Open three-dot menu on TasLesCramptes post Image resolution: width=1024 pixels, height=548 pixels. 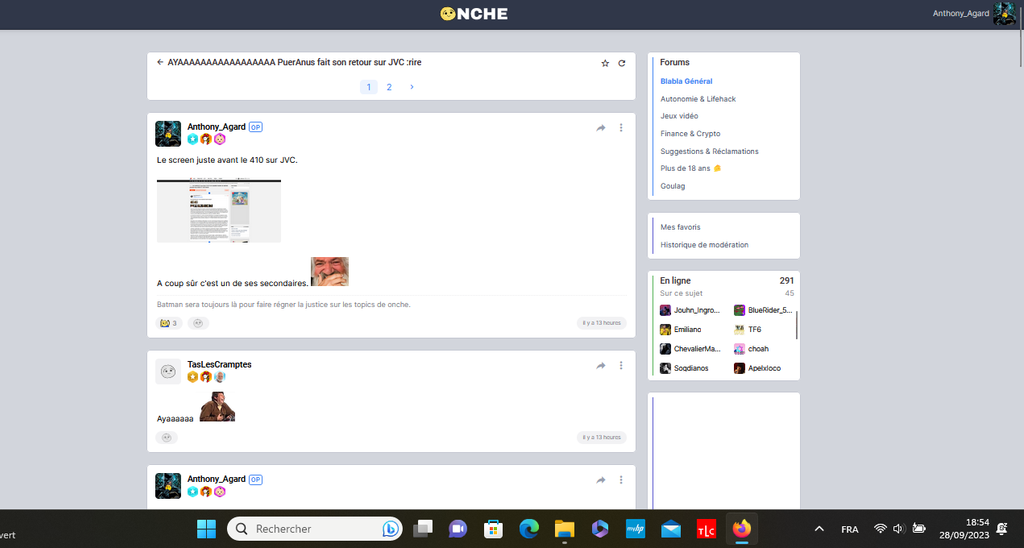coord(621,366)
